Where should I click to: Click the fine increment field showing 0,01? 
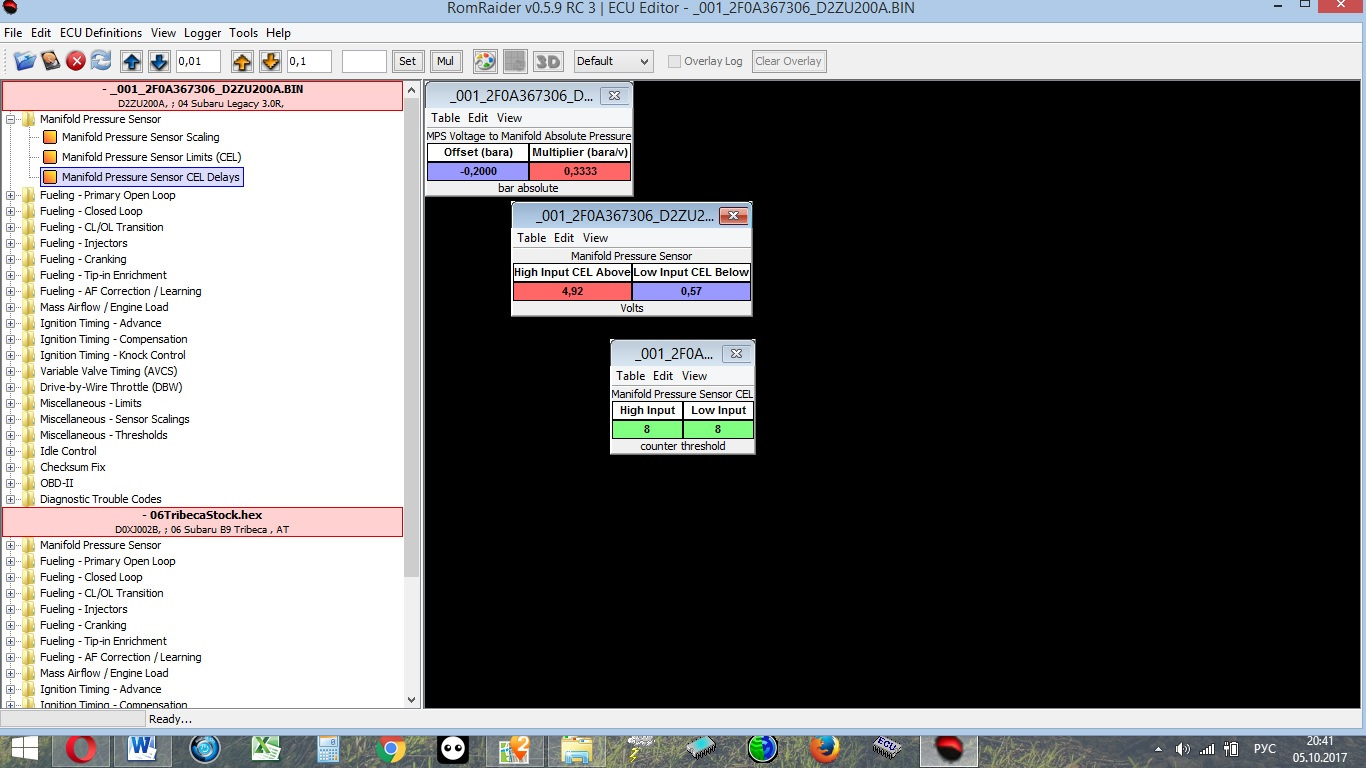pos(198,61)
